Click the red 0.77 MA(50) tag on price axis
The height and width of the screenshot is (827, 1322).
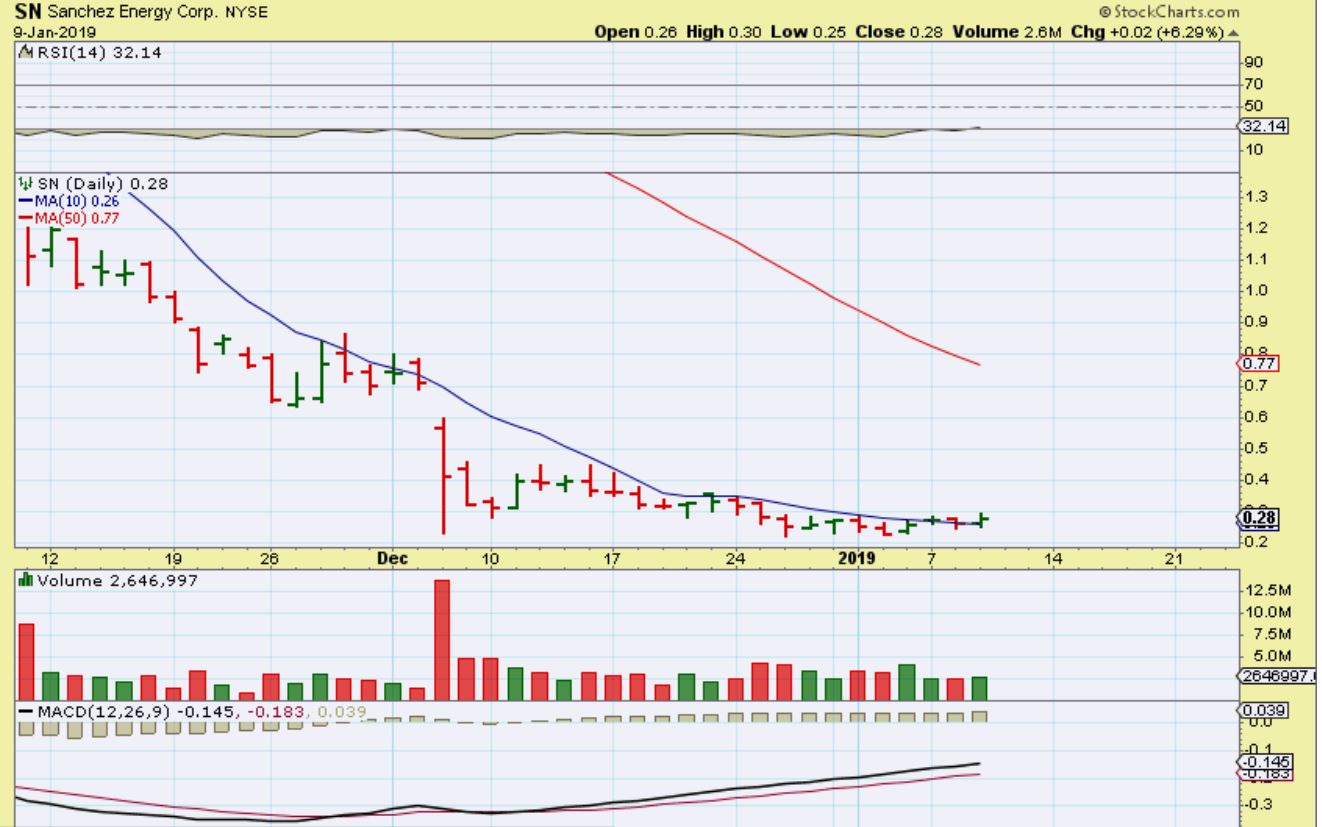[1258, 363]
